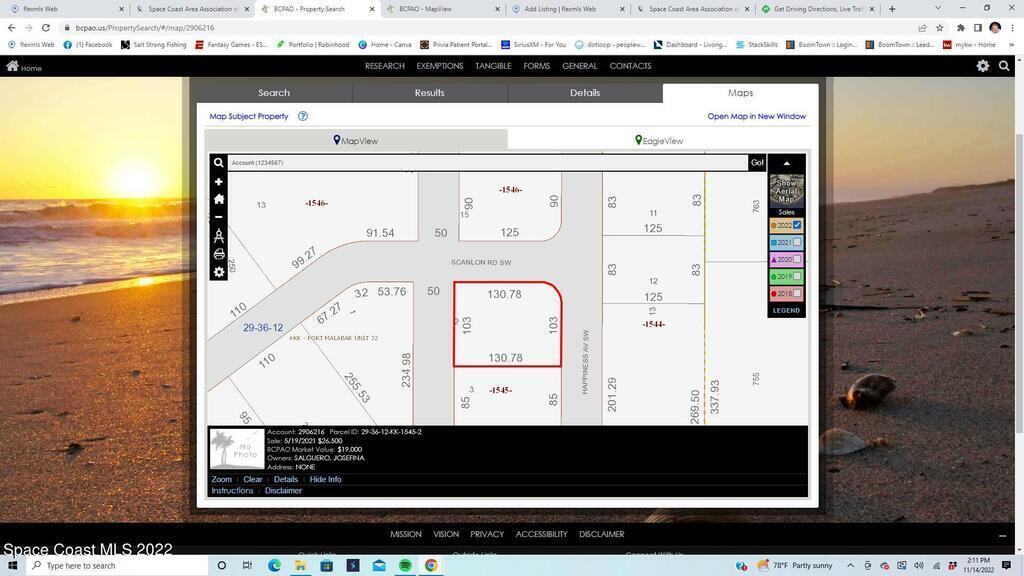Image resolution: width=1024 pixels, height=576 pixels.
Task: Open map settings gear icon
Action: (218, 272)
